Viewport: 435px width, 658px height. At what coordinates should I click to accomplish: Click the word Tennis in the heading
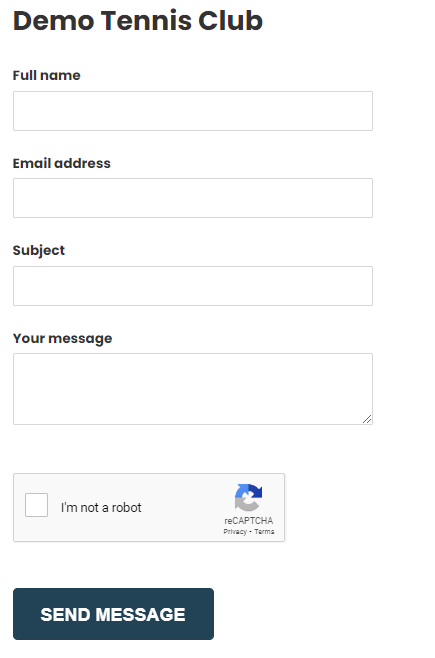click(x=146, y=20)
